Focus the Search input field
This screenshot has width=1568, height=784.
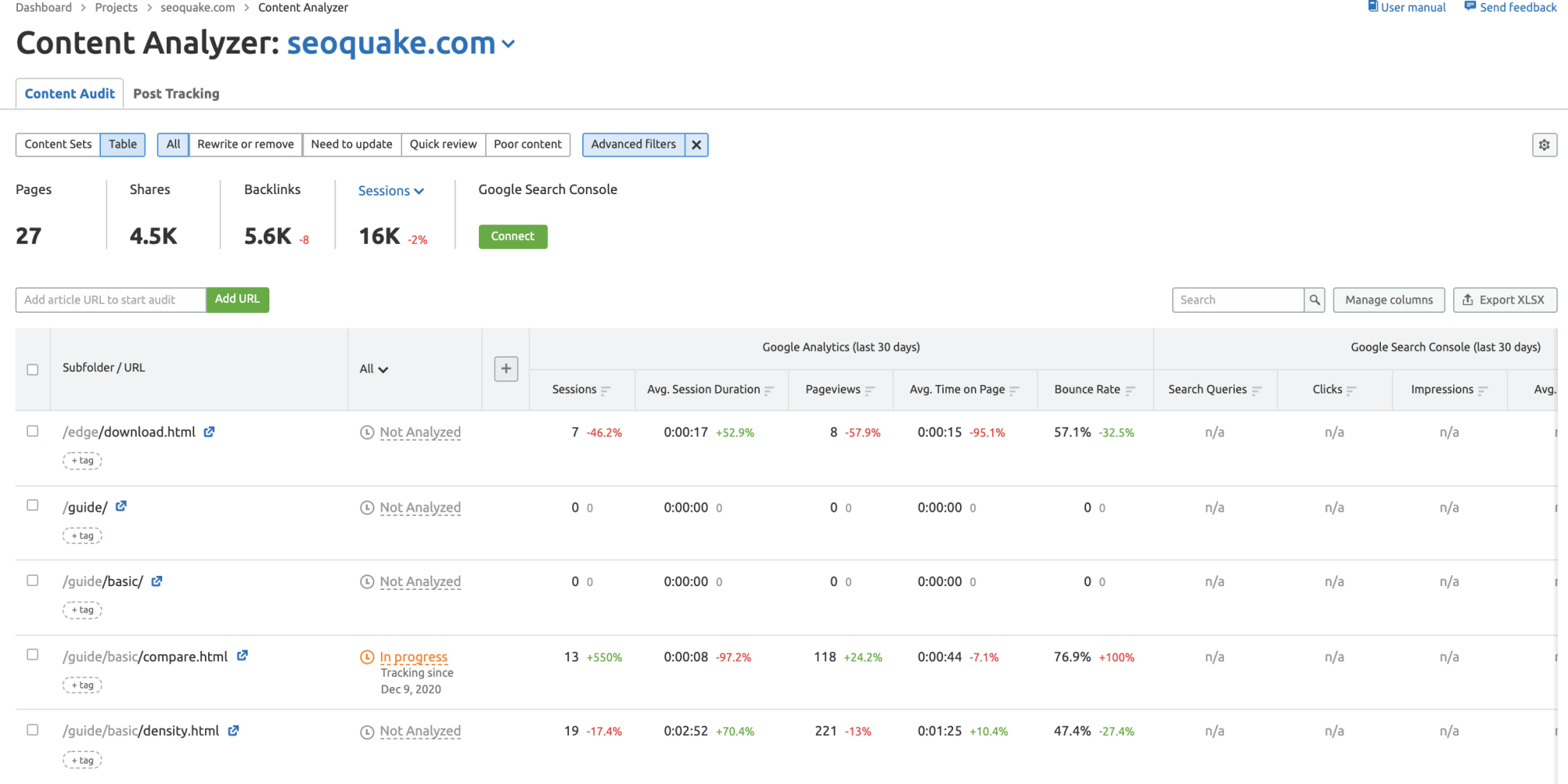pyautogui.click(x=1238, y=300)
